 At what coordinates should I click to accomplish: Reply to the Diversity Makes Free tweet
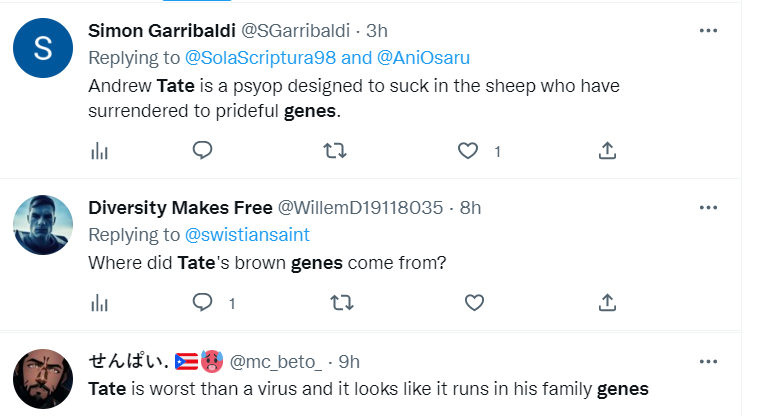(202, 302)
